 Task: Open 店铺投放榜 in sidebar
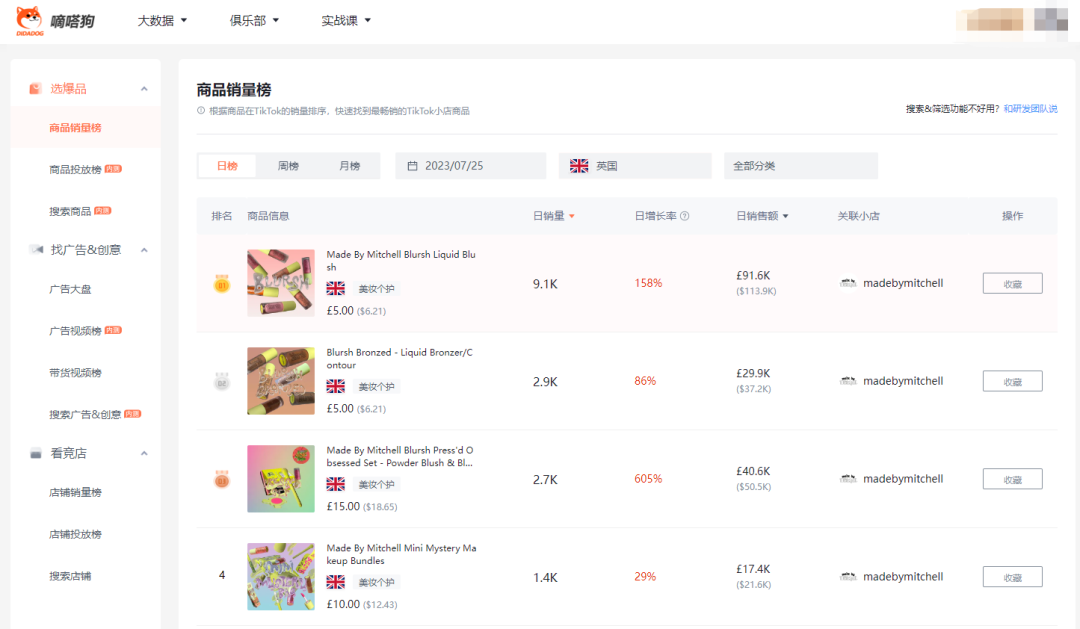75,534
